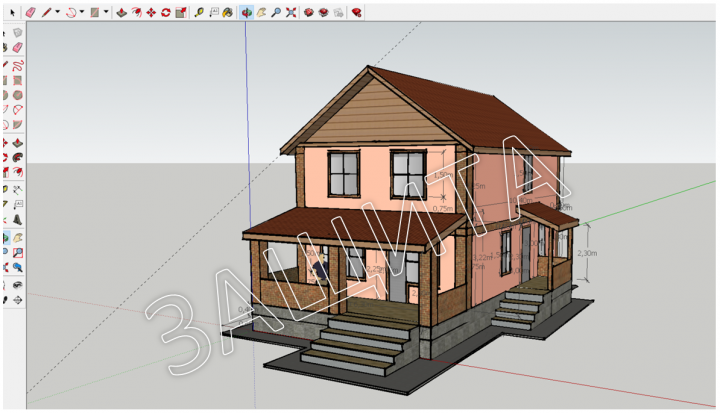Expand the Arc tool dropdown arrow

(82, 12)
